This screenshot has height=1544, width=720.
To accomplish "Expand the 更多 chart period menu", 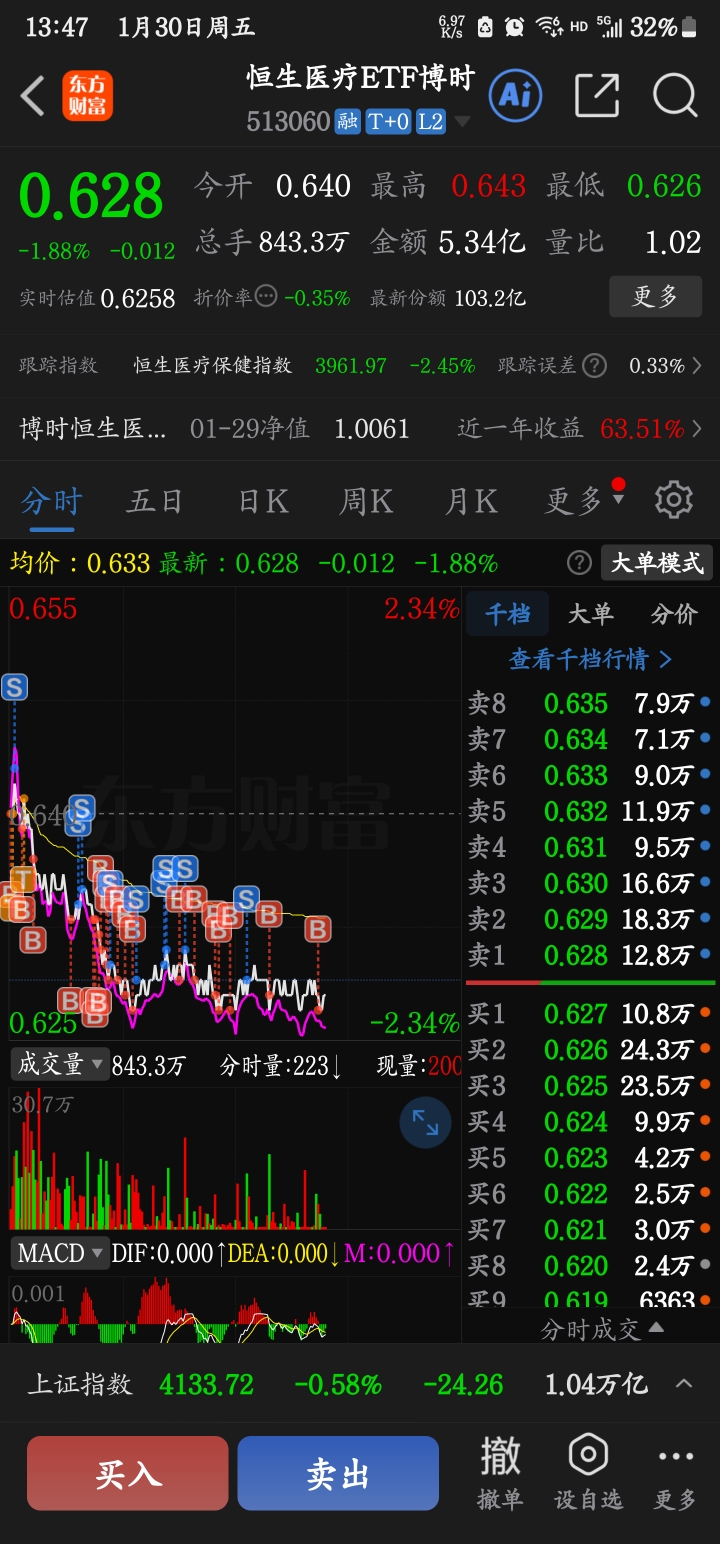I will [585, 499].
